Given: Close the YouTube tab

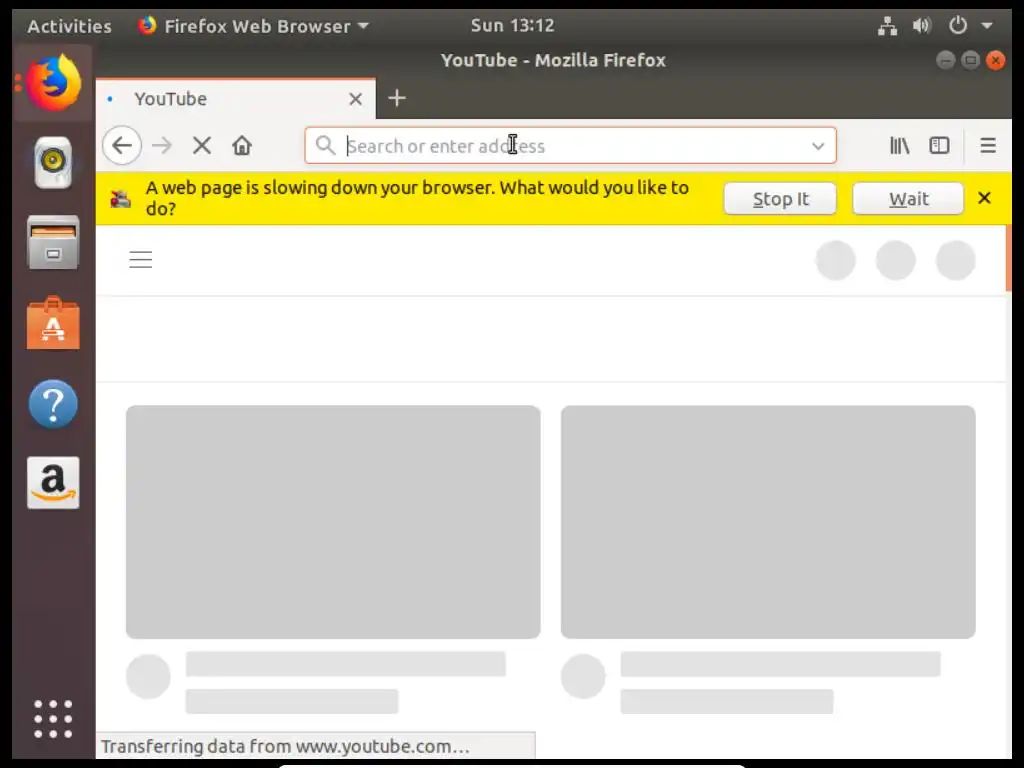Looking at the screenshot, I should pos(355,99).
